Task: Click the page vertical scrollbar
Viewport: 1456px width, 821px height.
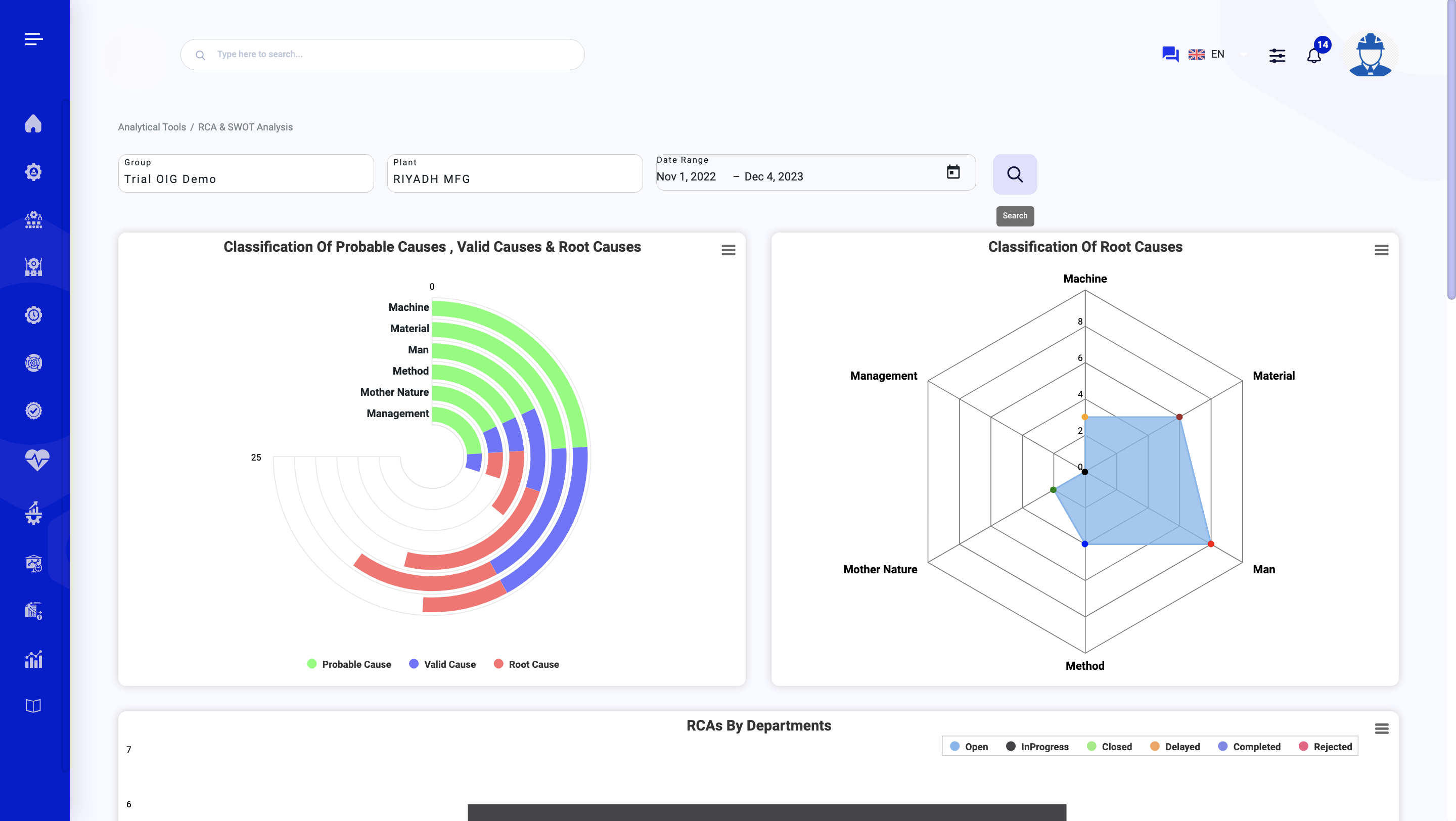Action: pos(1451,150)
